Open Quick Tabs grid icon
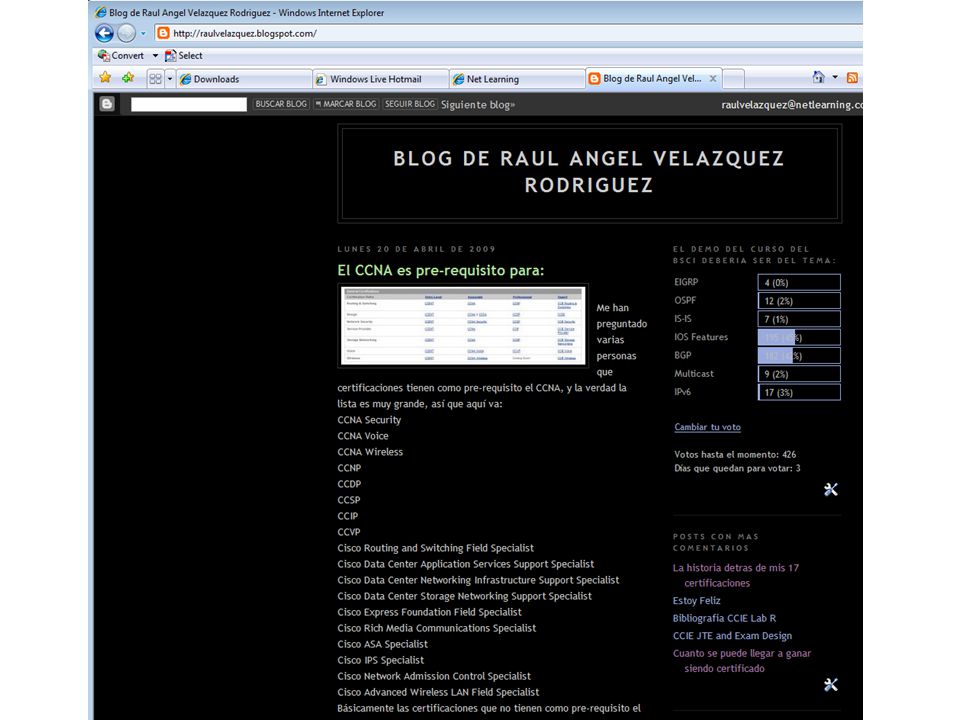 click(x=156, y=79)
